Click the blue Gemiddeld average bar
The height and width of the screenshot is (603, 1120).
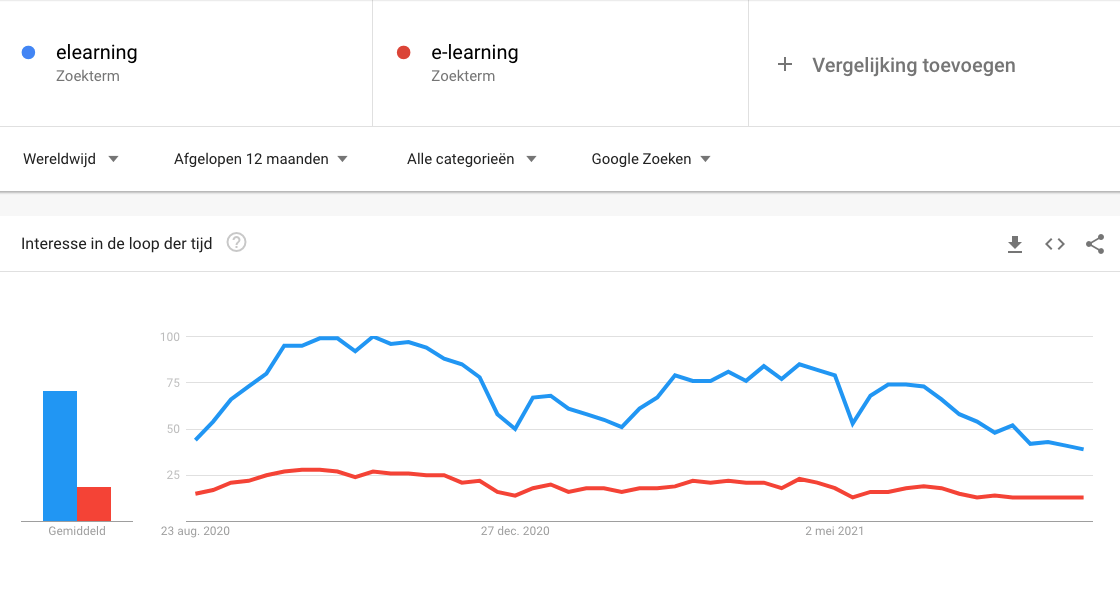pyautogui.click(x=60, y=456)
